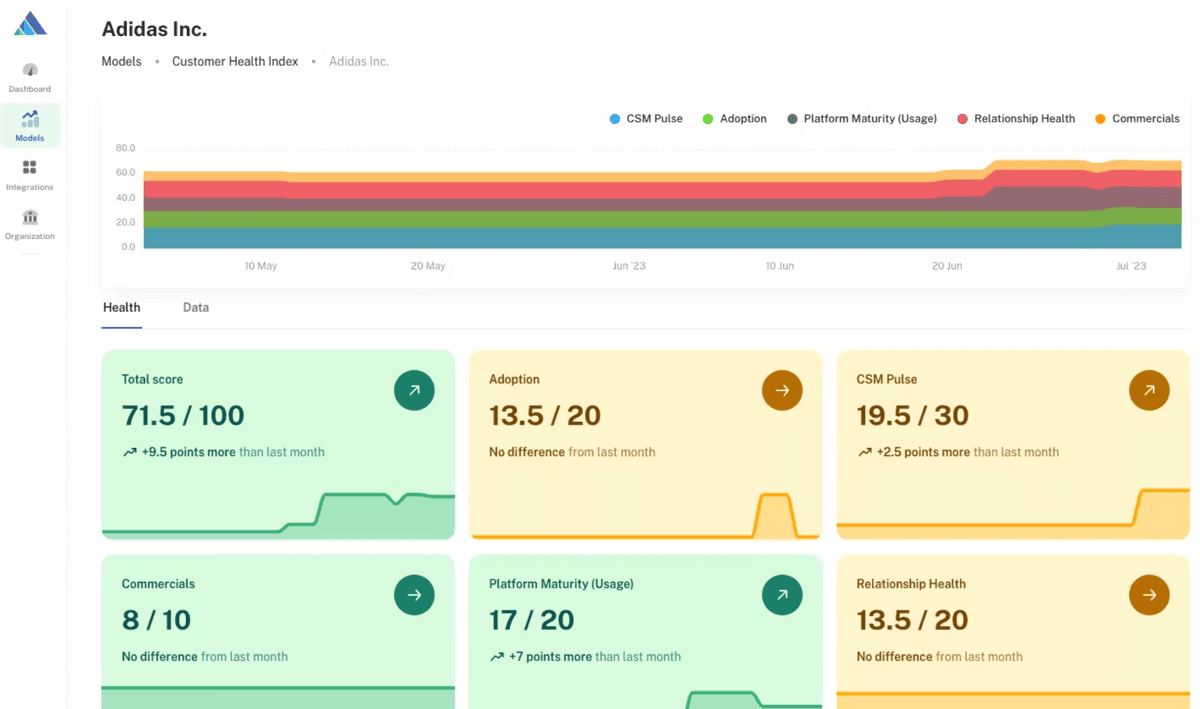Click the Relationship Health 13.5 / 20 score

pos(913,620)
